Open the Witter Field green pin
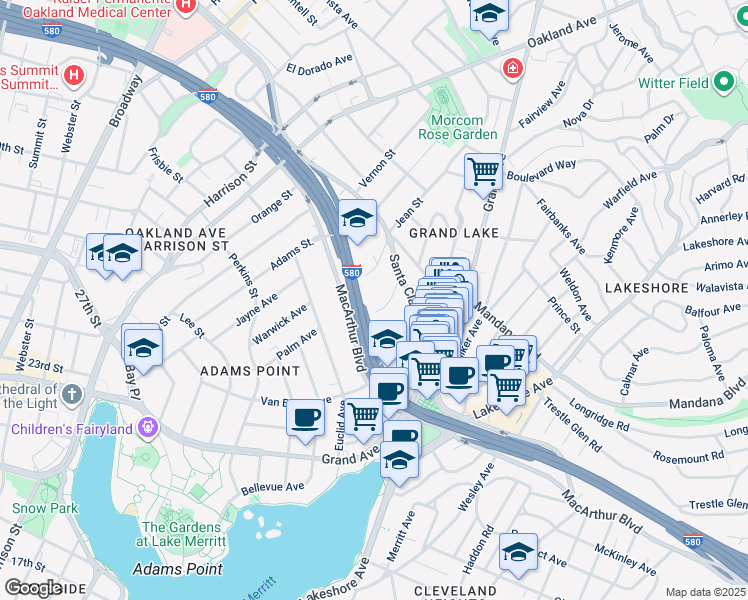748x600 pixels. coord(724,82)
